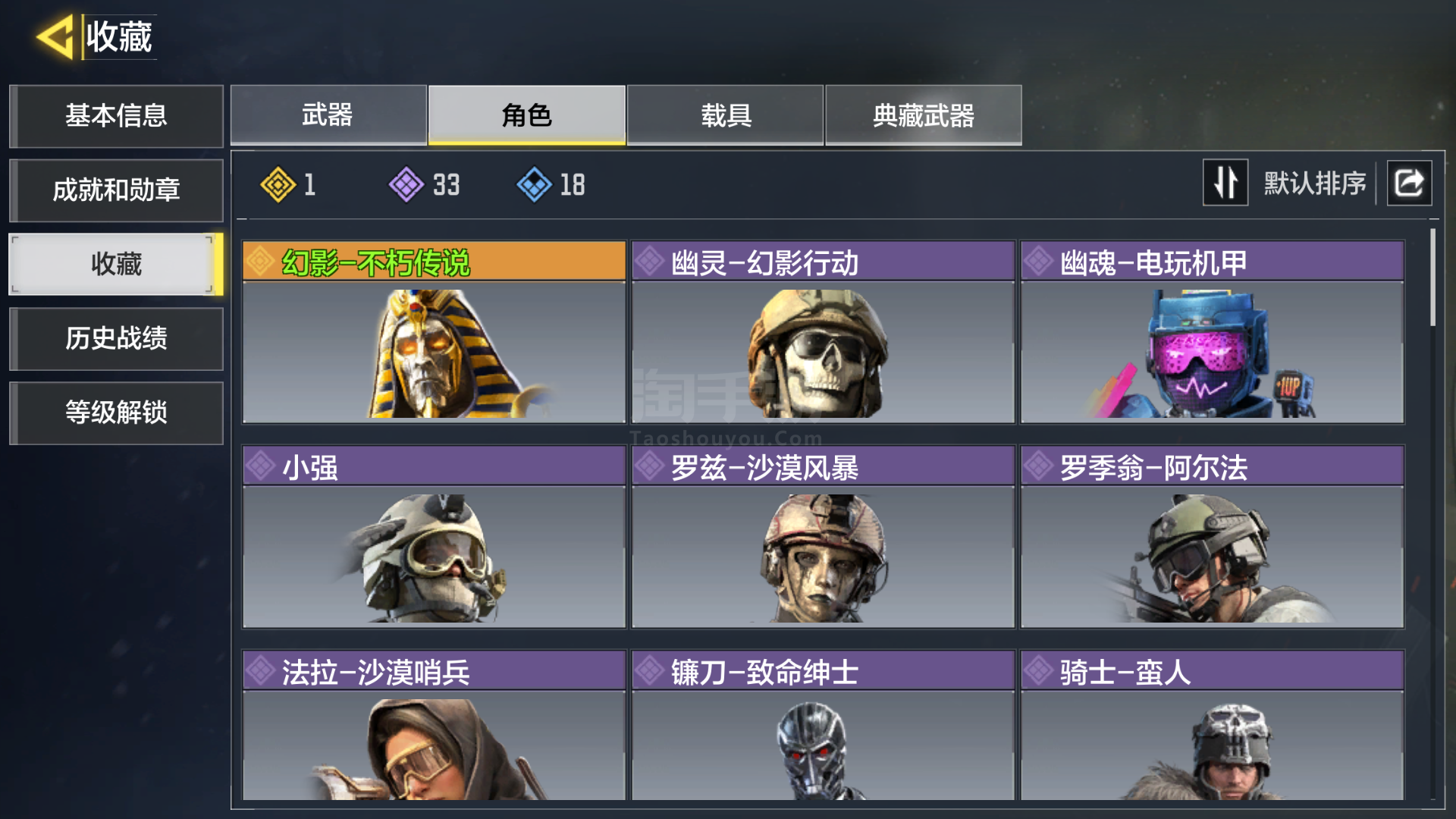1456x819 pixels.
Task: Switch to the 载具 tab
Action: [725, 115]
